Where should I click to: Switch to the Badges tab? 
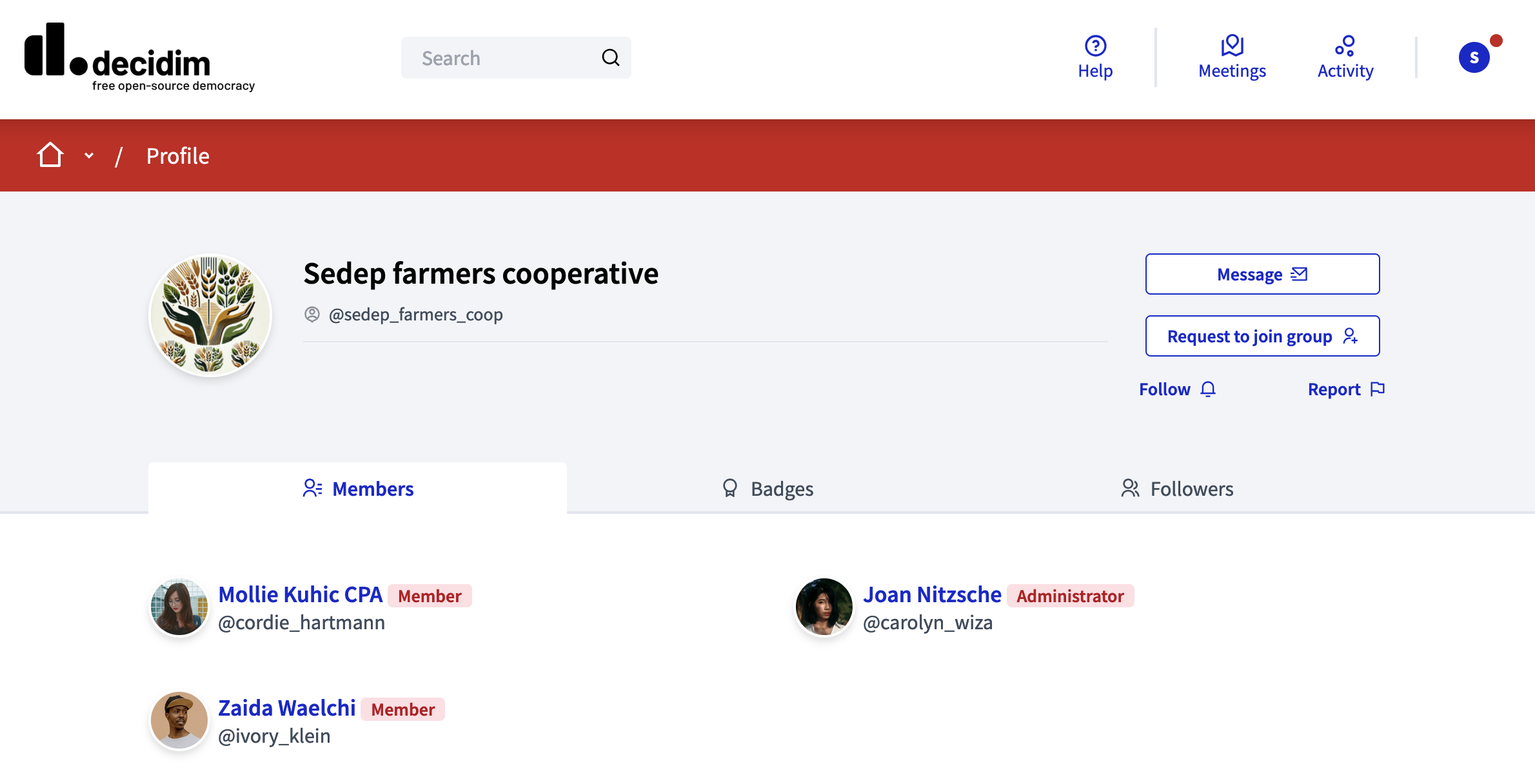[x=767, y=488]
